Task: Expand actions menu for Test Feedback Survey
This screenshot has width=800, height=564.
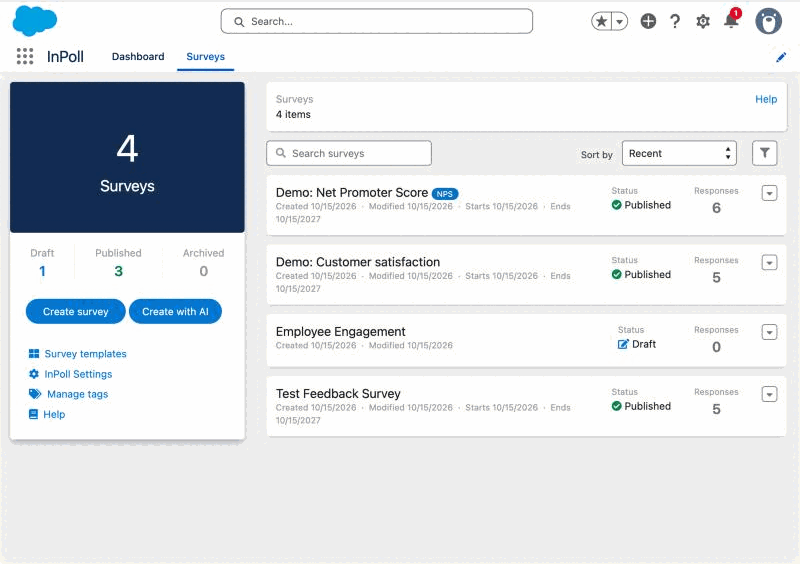Action: [x=769, y=394]
